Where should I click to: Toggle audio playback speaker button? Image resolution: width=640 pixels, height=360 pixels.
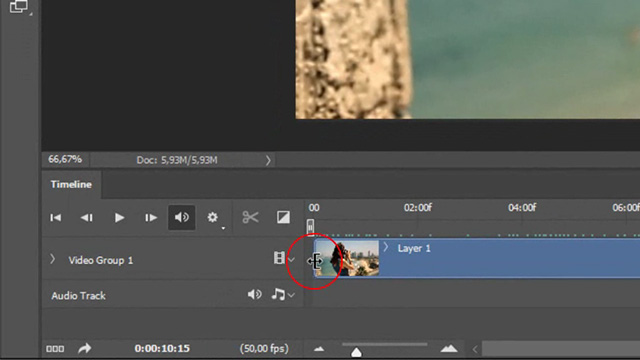182,217
